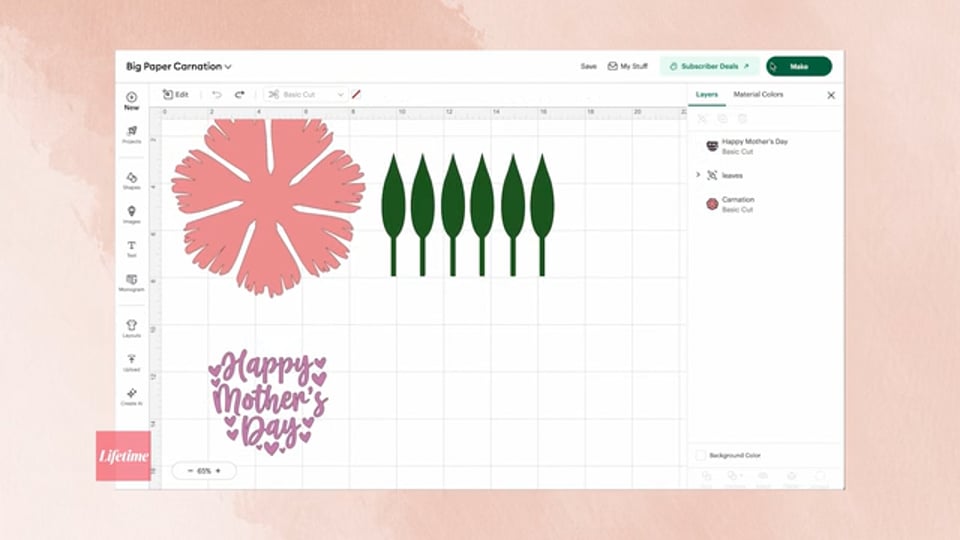Click the third dimmed icon under Layers tab

[743, 118]
